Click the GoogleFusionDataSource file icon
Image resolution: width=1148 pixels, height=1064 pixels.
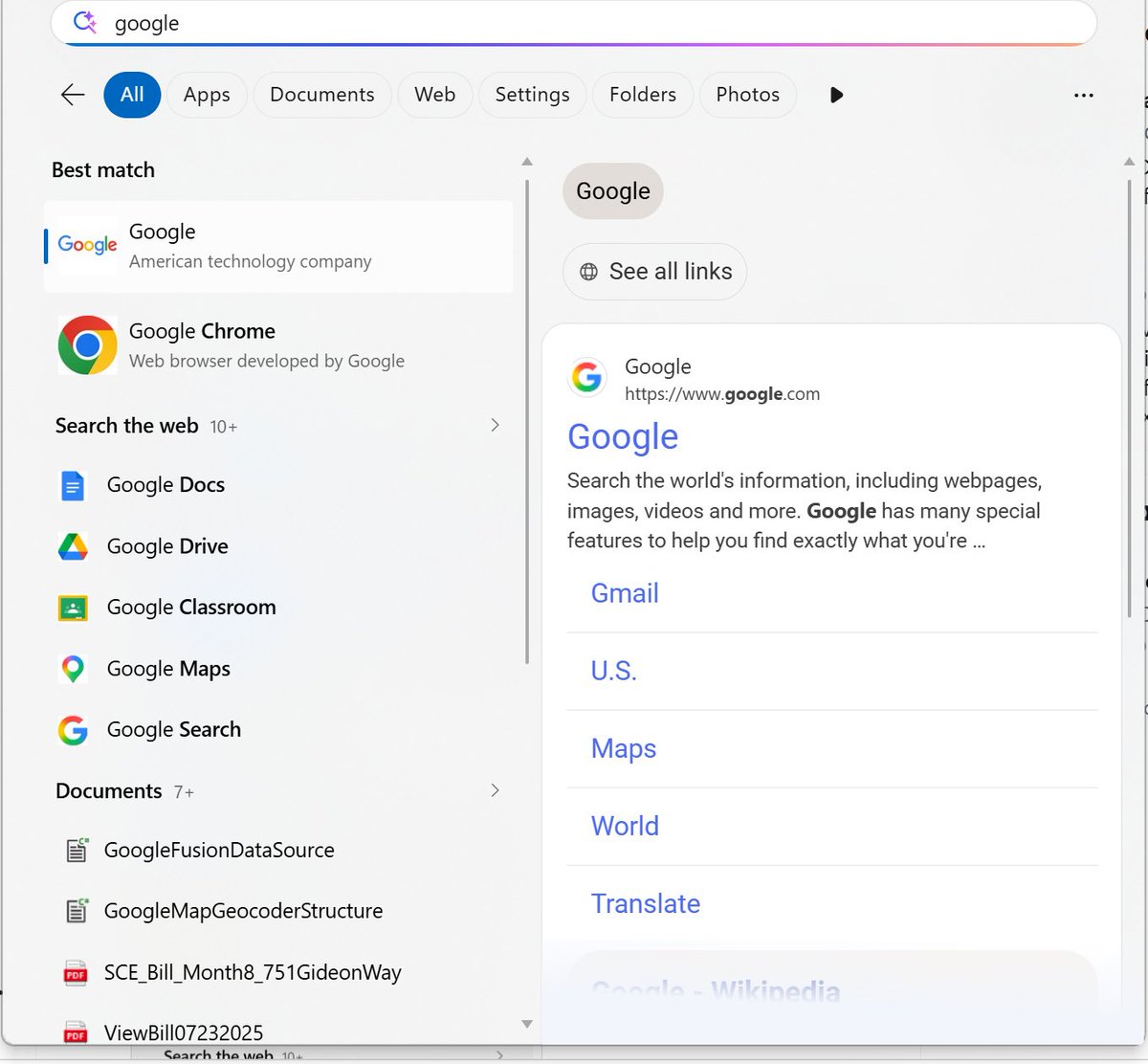[77, 850]
